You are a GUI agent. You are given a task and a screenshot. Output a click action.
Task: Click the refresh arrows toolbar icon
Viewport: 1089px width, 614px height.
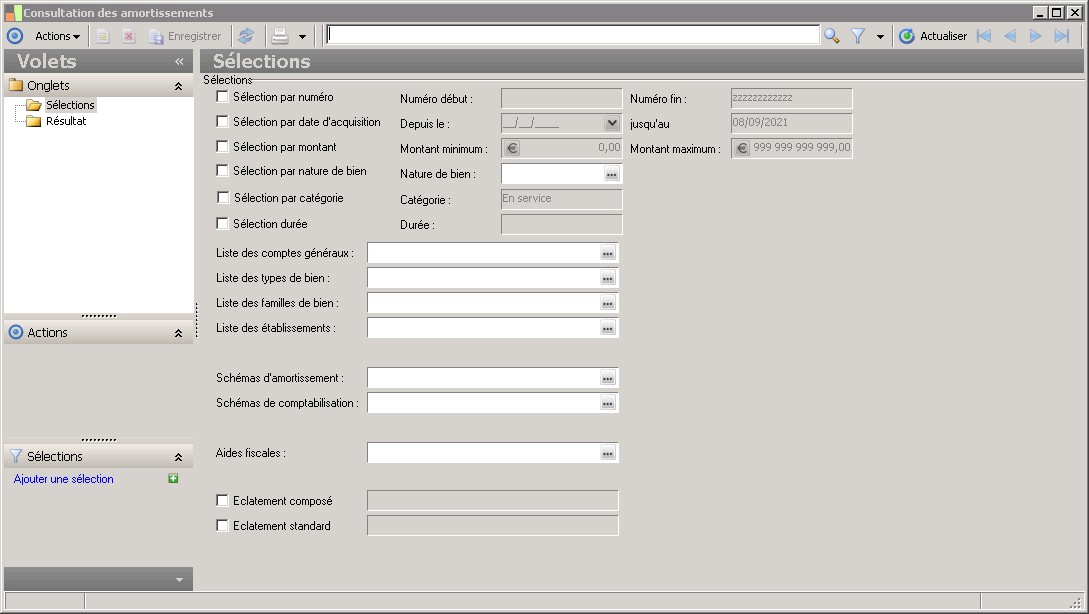point(246,36)
